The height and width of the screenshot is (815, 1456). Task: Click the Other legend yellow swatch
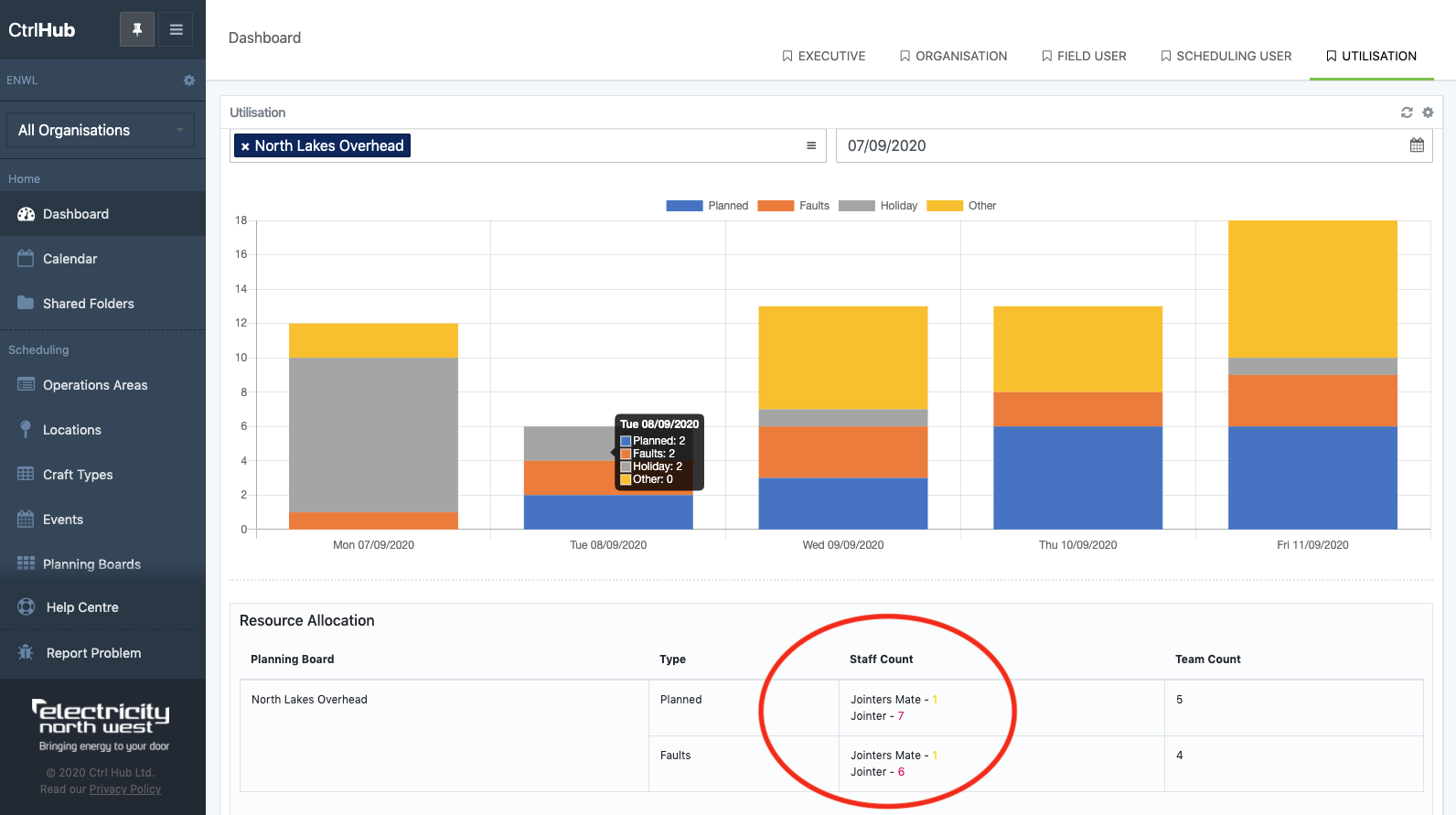tap(945, 206)
